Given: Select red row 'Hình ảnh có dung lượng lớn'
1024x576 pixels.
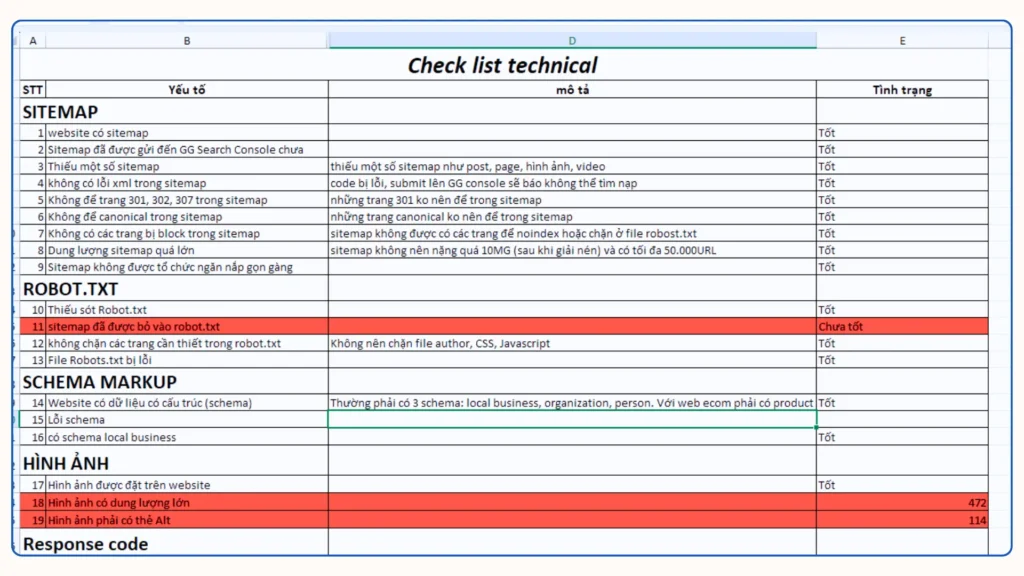Looking at the screenshot, I should [504, 502].
